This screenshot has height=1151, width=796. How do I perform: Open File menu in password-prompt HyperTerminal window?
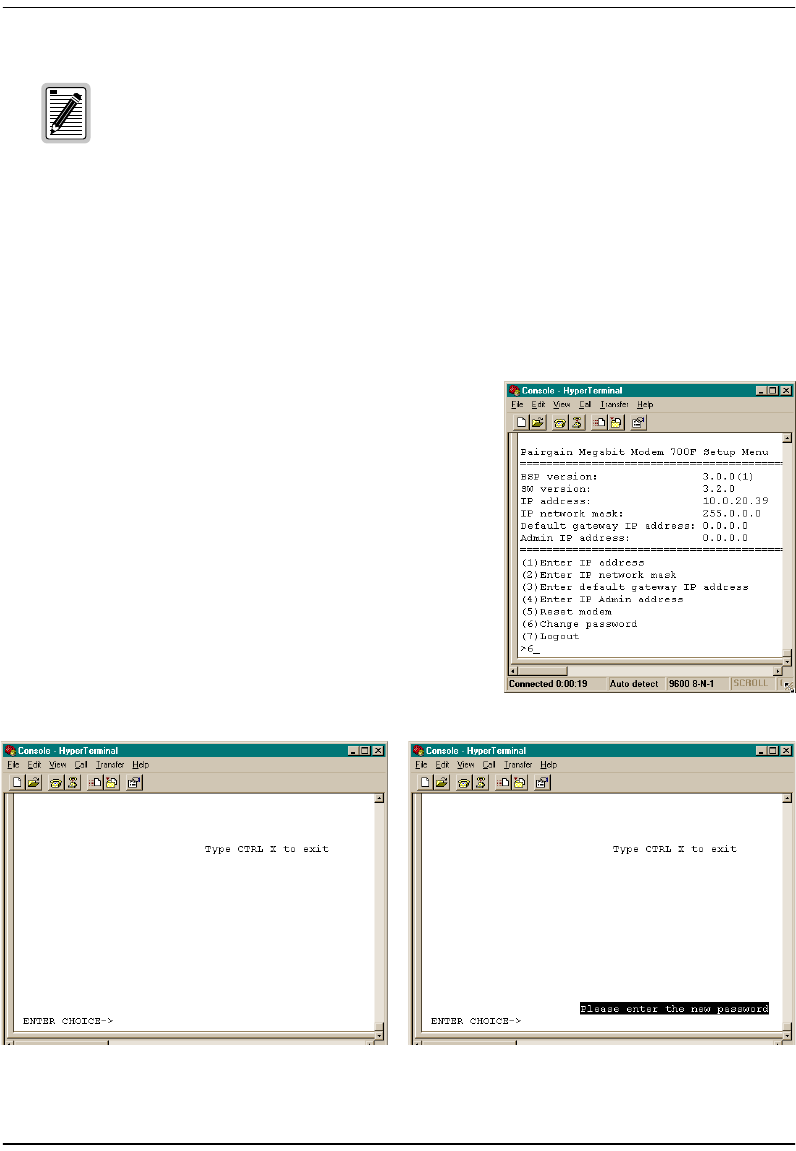point(421,765)
